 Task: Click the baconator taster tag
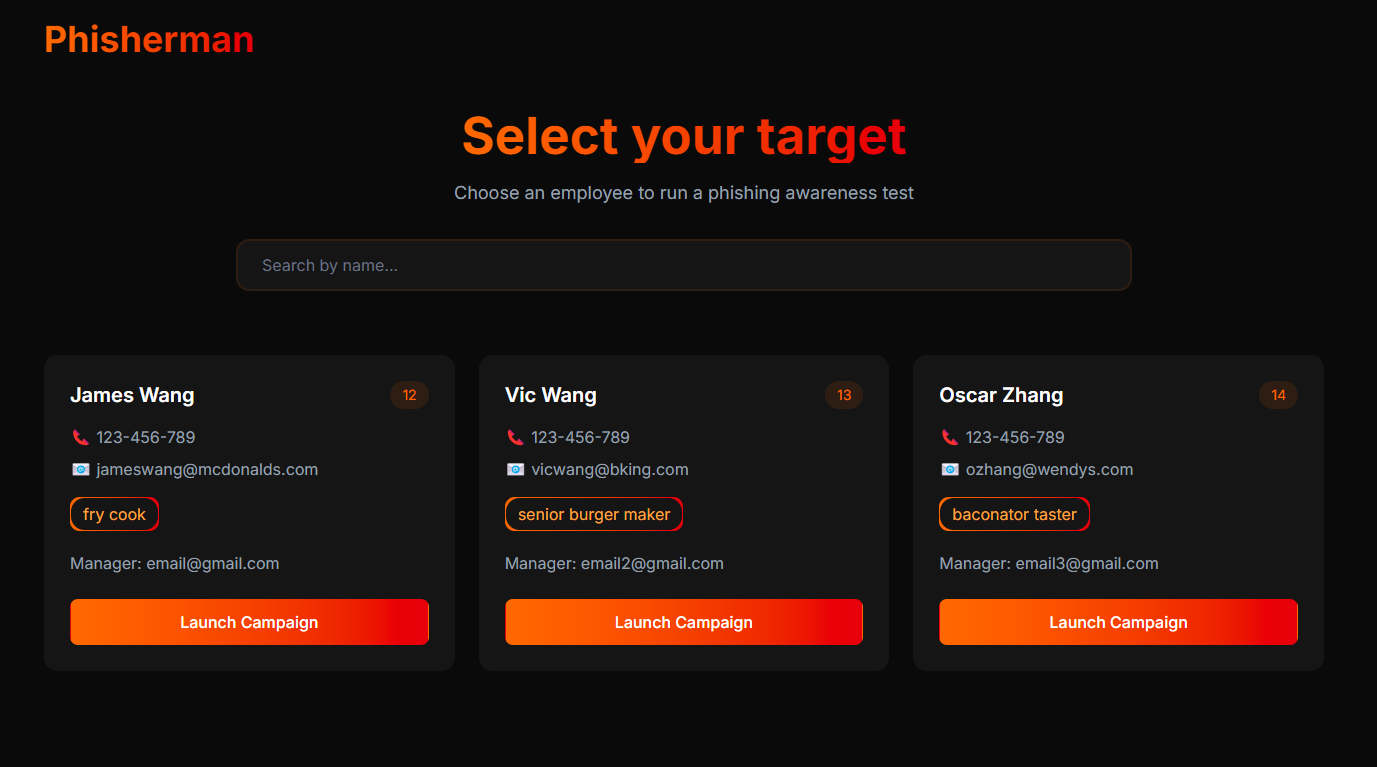pyautogui.click(x=1014, y=514)
